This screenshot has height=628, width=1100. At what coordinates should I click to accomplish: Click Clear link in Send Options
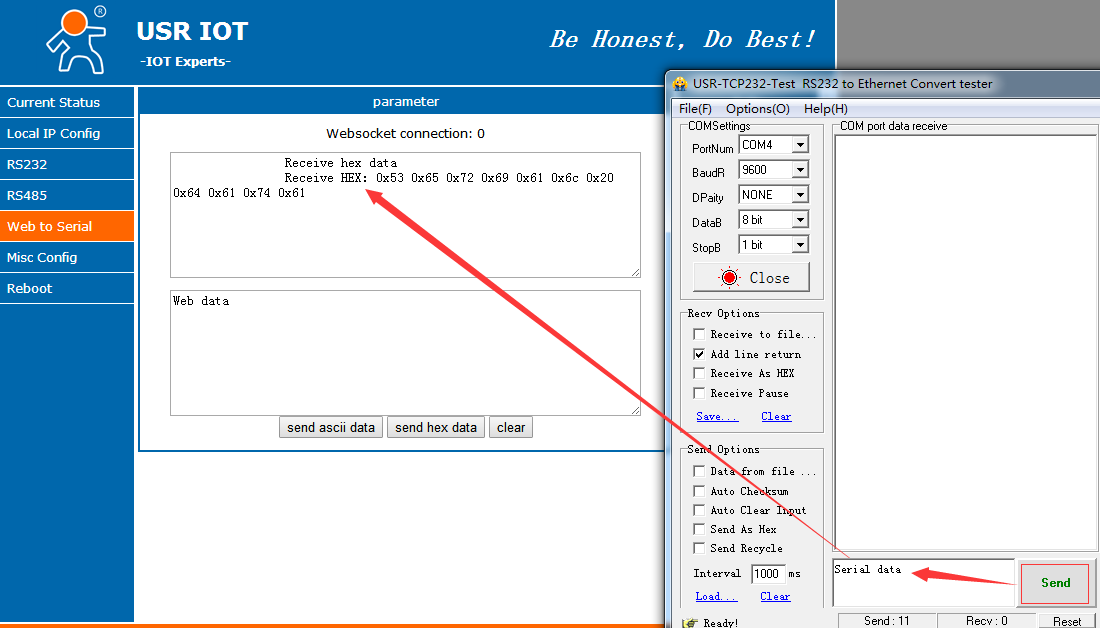(x=775, y=596)
